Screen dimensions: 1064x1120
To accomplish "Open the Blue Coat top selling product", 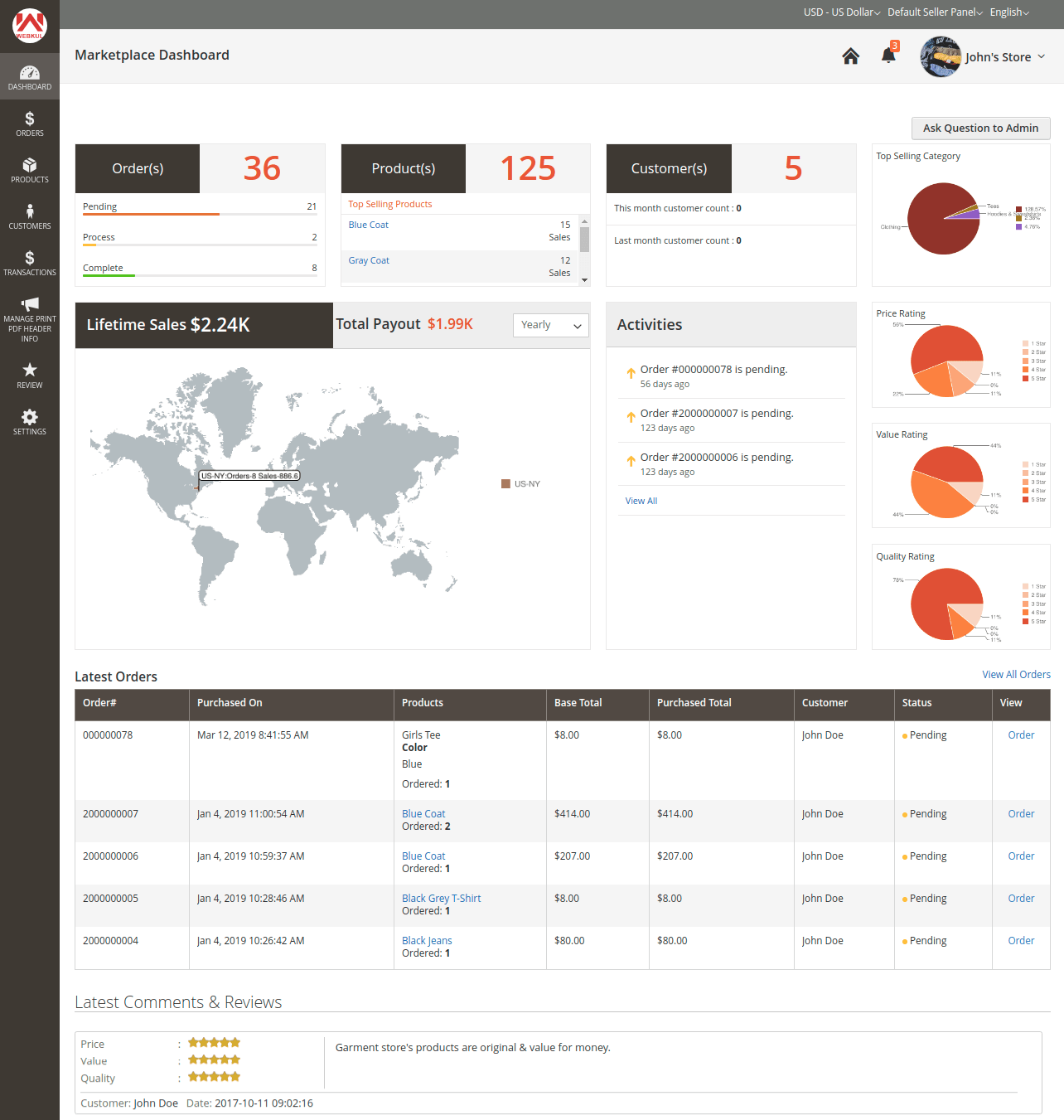I will coord(368,225).
